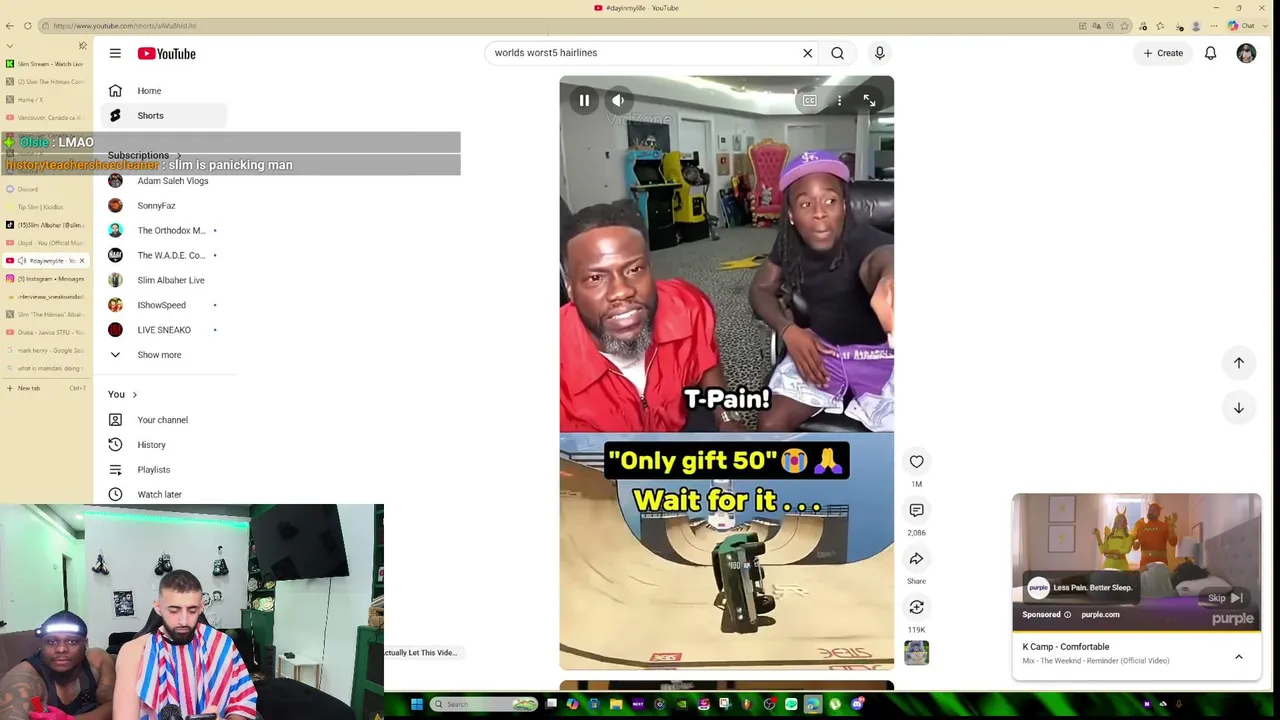The height and width of the screenshot is (720, 1280).
Task: Open Playlists in the sidebar
Action: tap(165, 470)
